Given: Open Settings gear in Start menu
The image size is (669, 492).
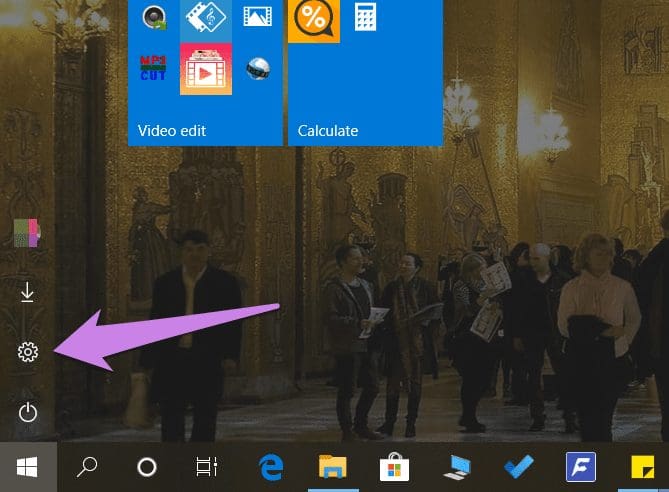Looking at the screenshot, I should pos(28,352).
